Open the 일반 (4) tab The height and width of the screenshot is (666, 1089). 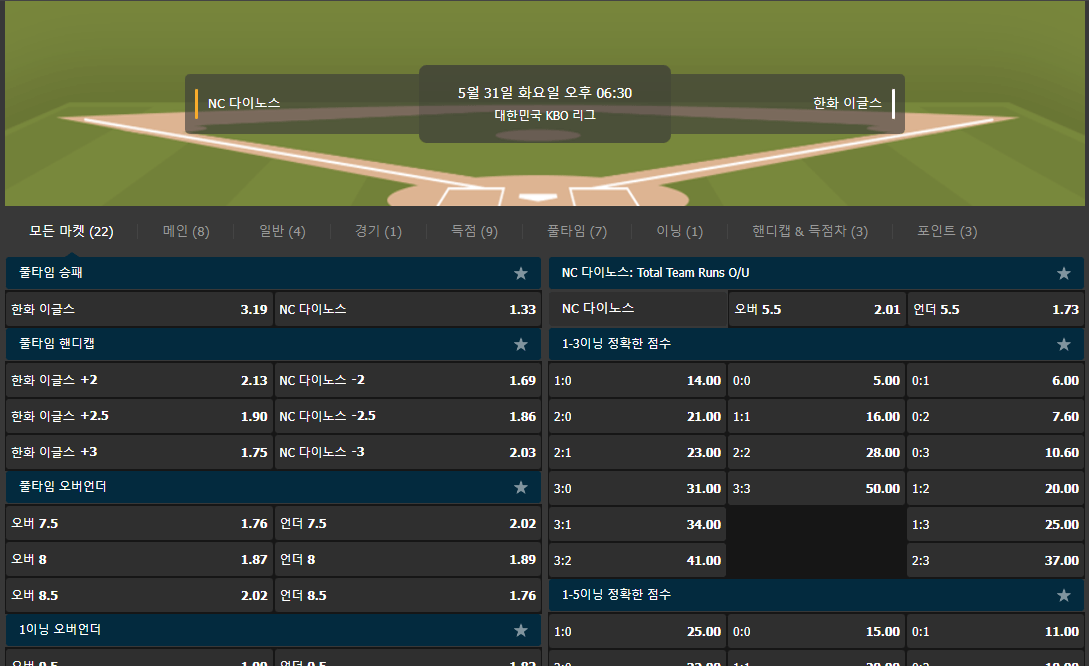coord(282,231)
